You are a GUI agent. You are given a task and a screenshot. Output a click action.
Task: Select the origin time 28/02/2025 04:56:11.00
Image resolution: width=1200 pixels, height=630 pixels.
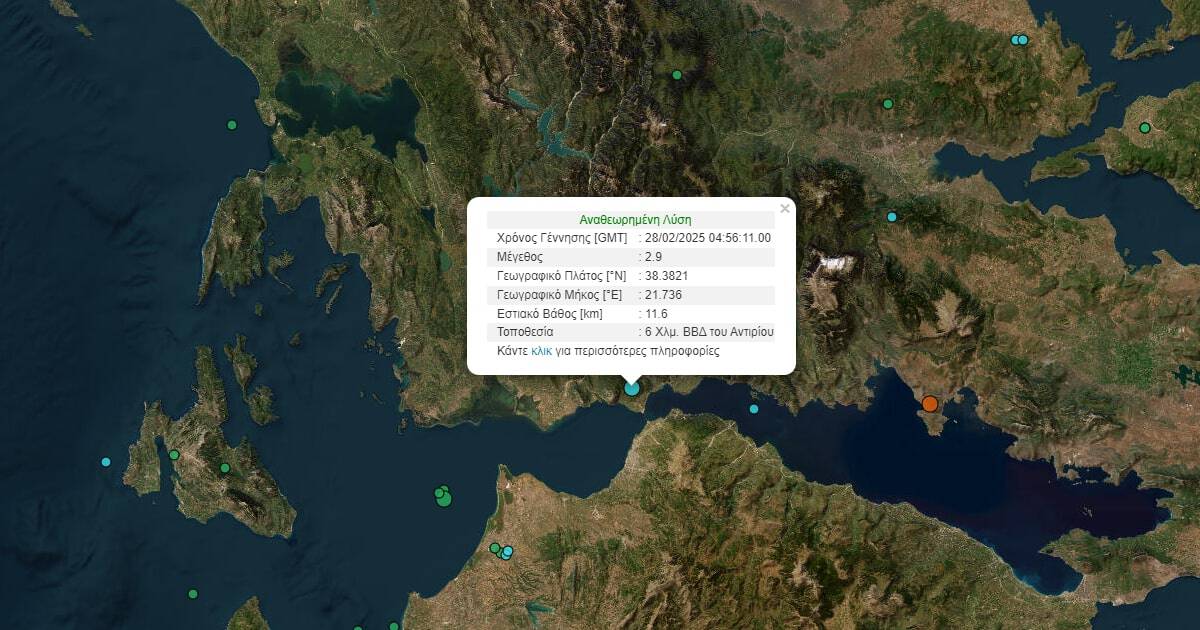tap(708, 238)
